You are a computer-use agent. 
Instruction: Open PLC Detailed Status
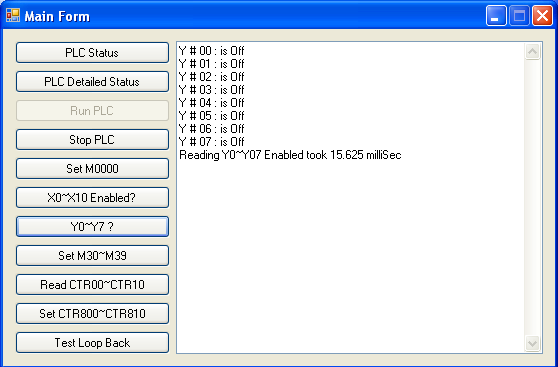click(x=92, y=82)
